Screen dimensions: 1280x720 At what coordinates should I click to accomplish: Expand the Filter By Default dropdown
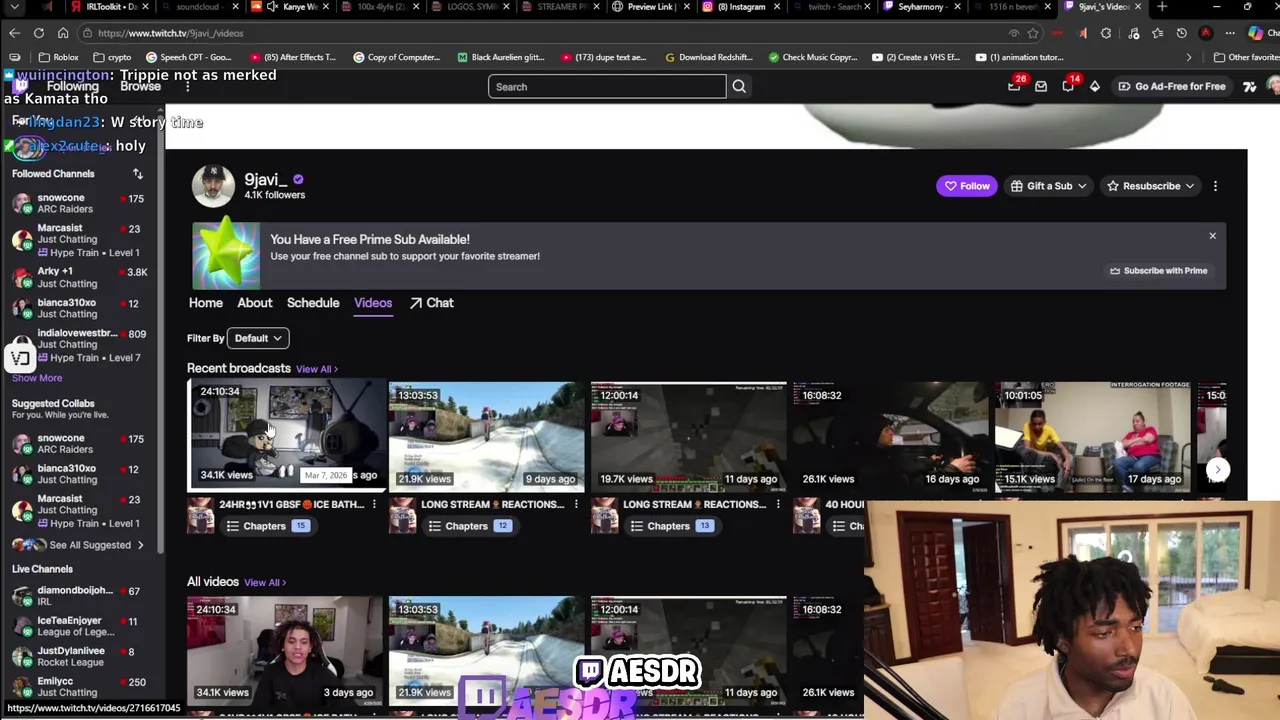[x=258, y=338]
